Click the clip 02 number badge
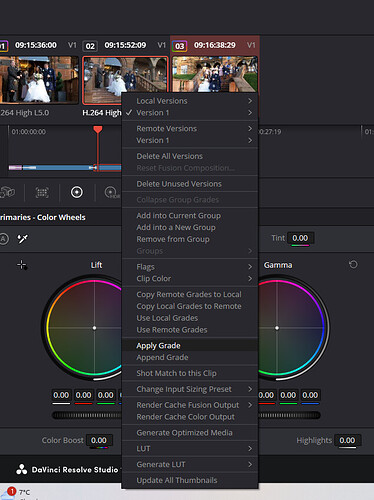 pos(90,46)
